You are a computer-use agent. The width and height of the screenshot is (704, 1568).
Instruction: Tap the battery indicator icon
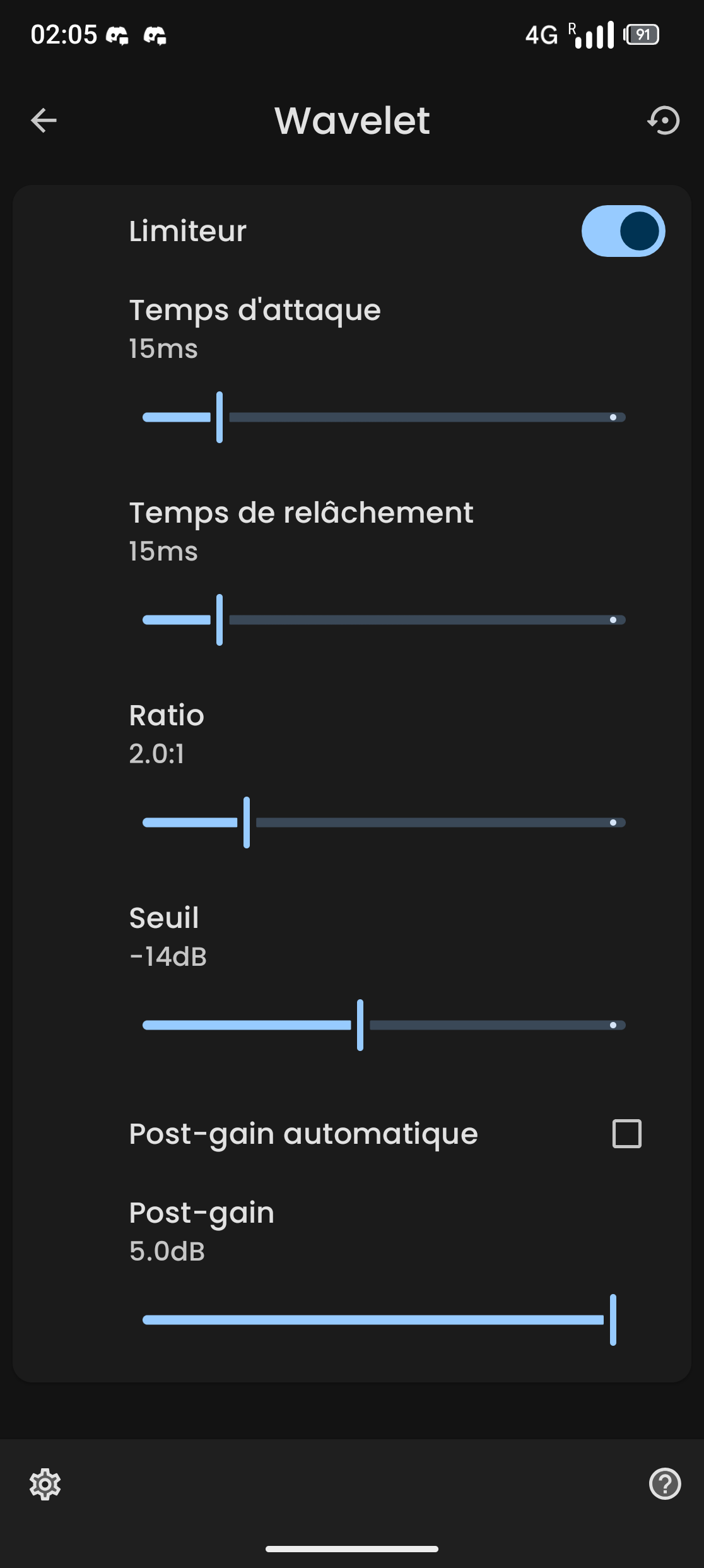[x=642, y=35]
